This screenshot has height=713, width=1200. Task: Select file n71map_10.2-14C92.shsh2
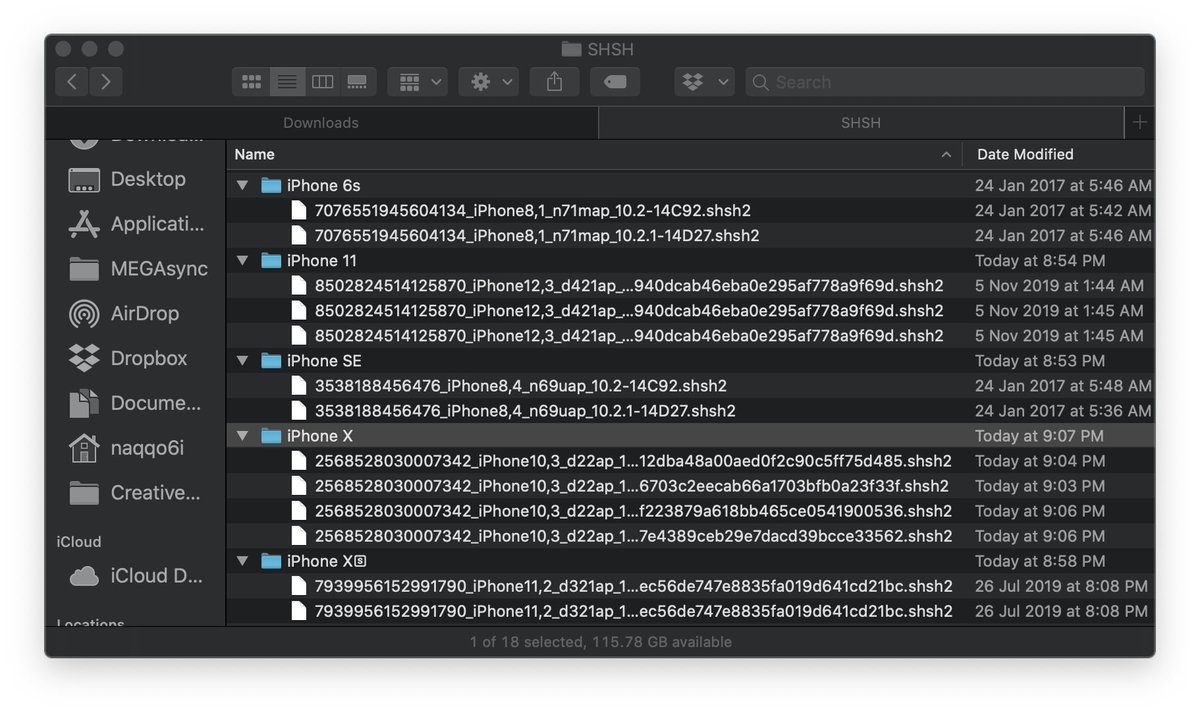click(532, 211)
